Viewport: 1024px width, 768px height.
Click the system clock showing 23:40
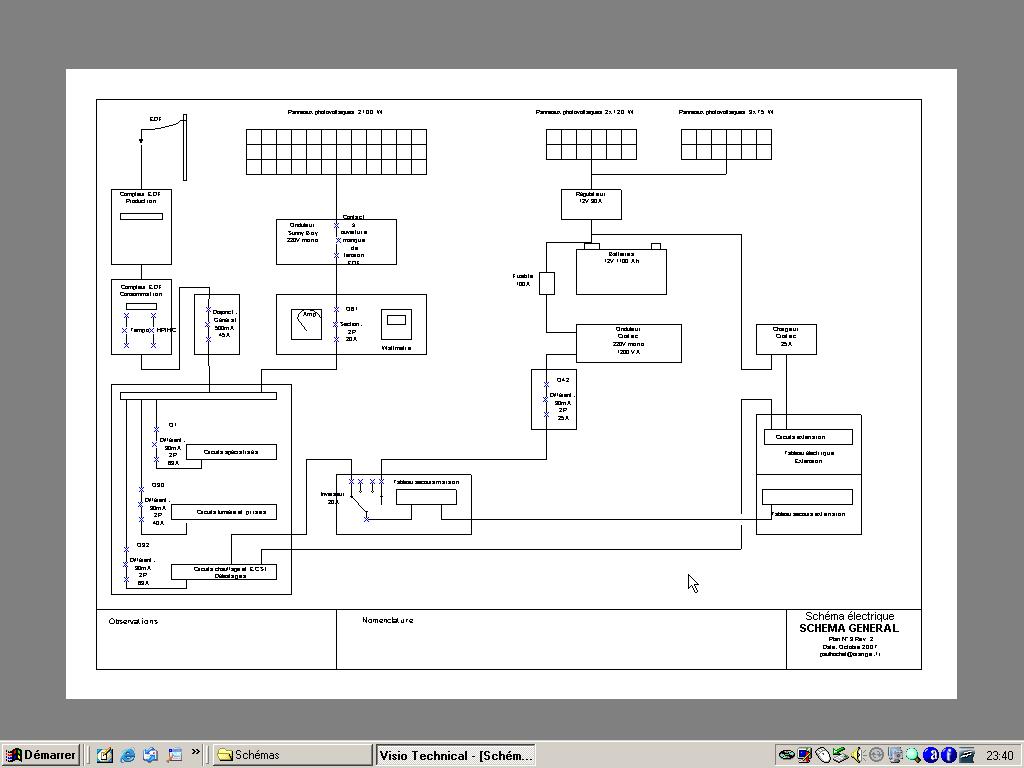(999, 756)
